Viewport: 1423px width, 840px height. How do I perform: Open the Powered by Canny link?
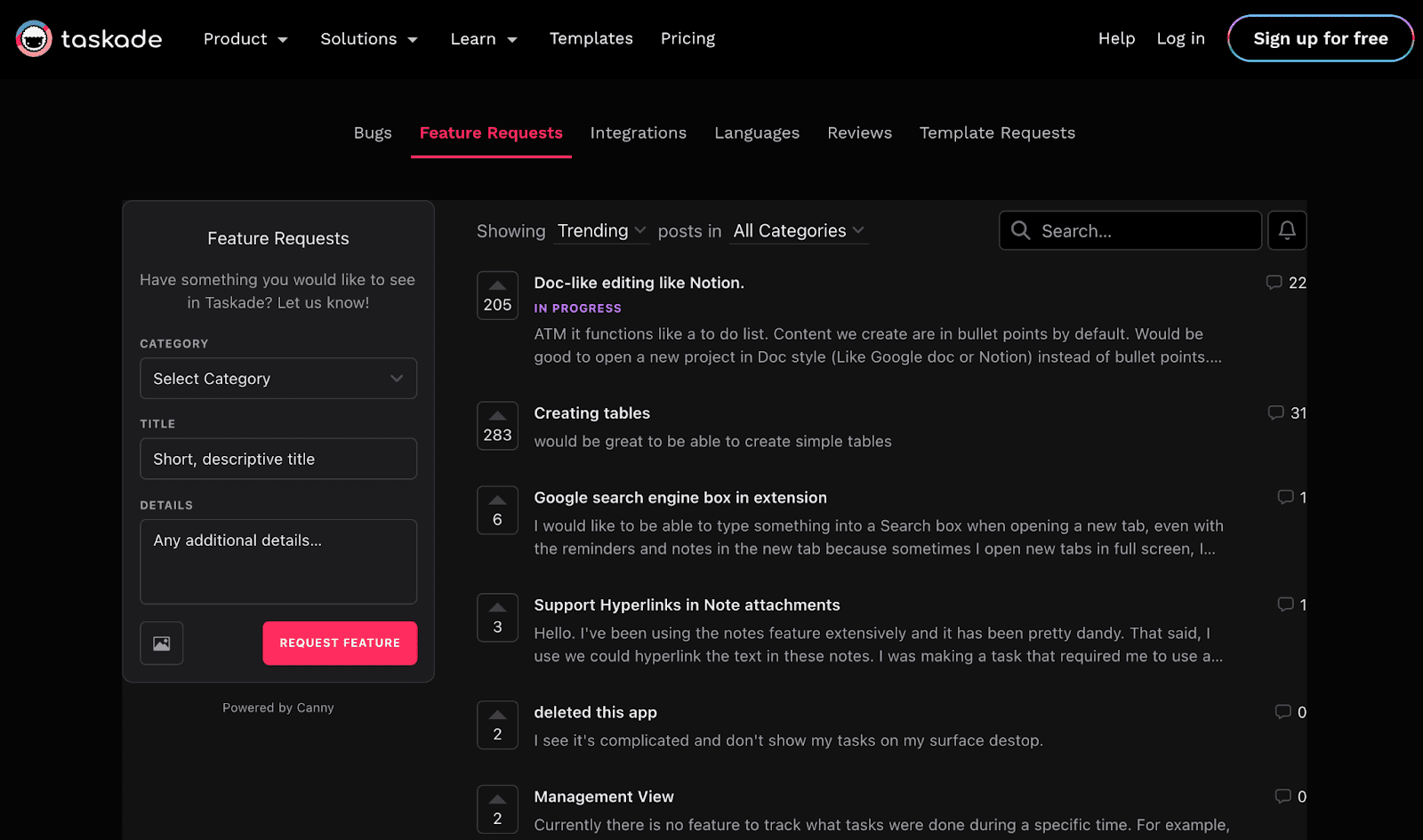tap(278, 708)
